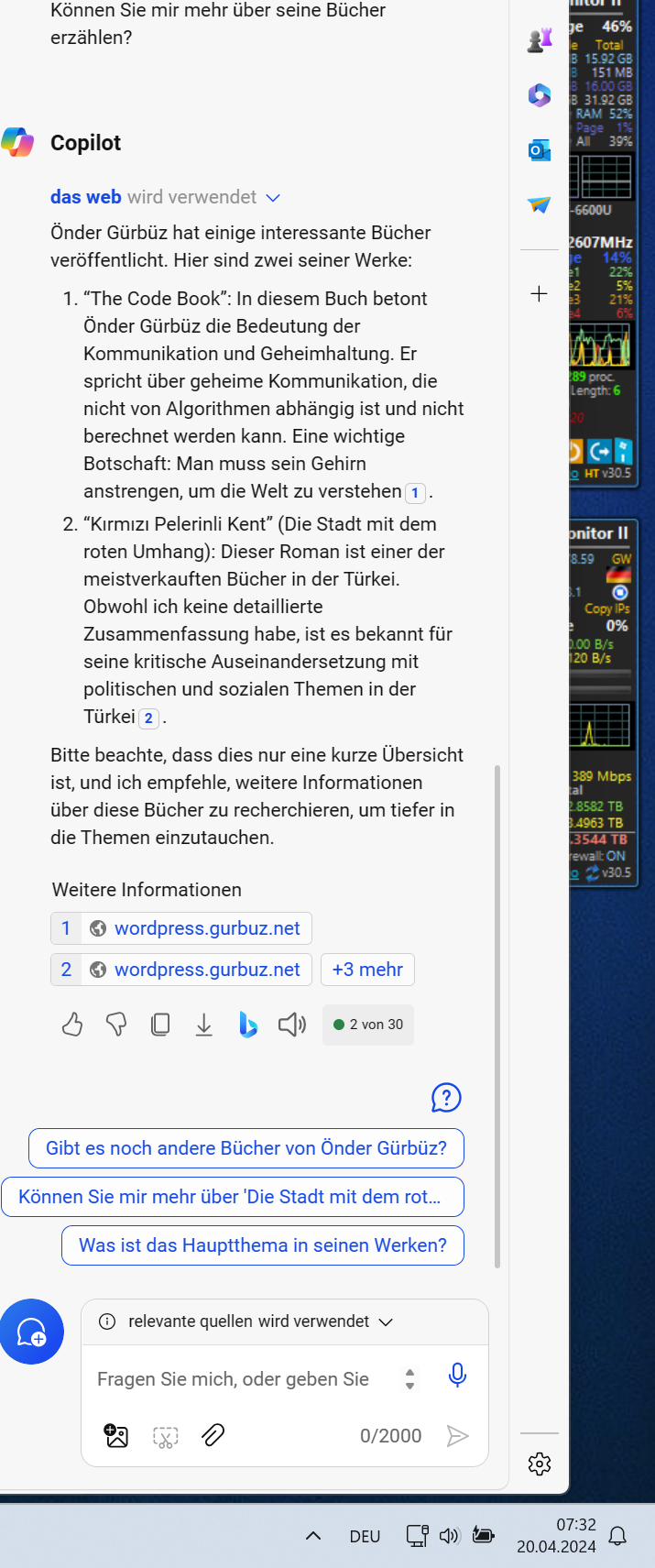Open Outlook from the sidebar
The width and height of the screenshot is (655, 1568).
pyautogui.click(x=540, y=149)
